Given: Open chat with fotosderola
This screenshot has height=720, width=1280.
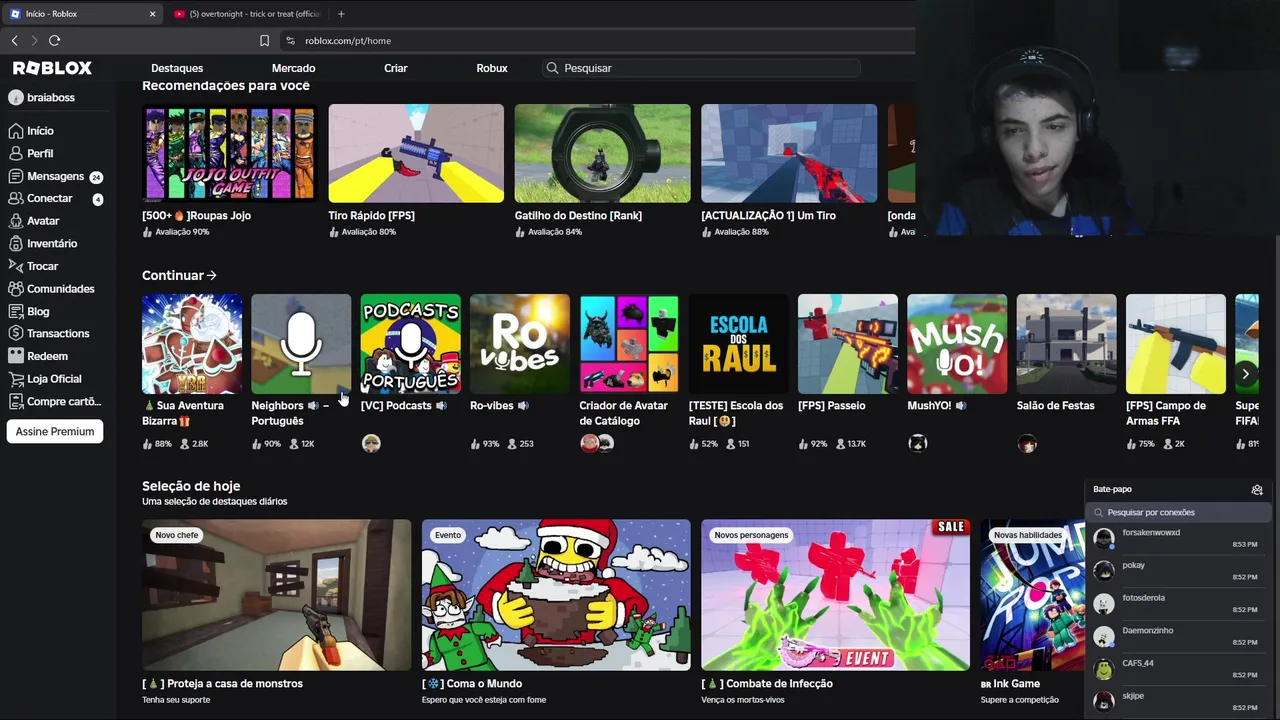Looking at the screenshot, I should (1178, 604).
